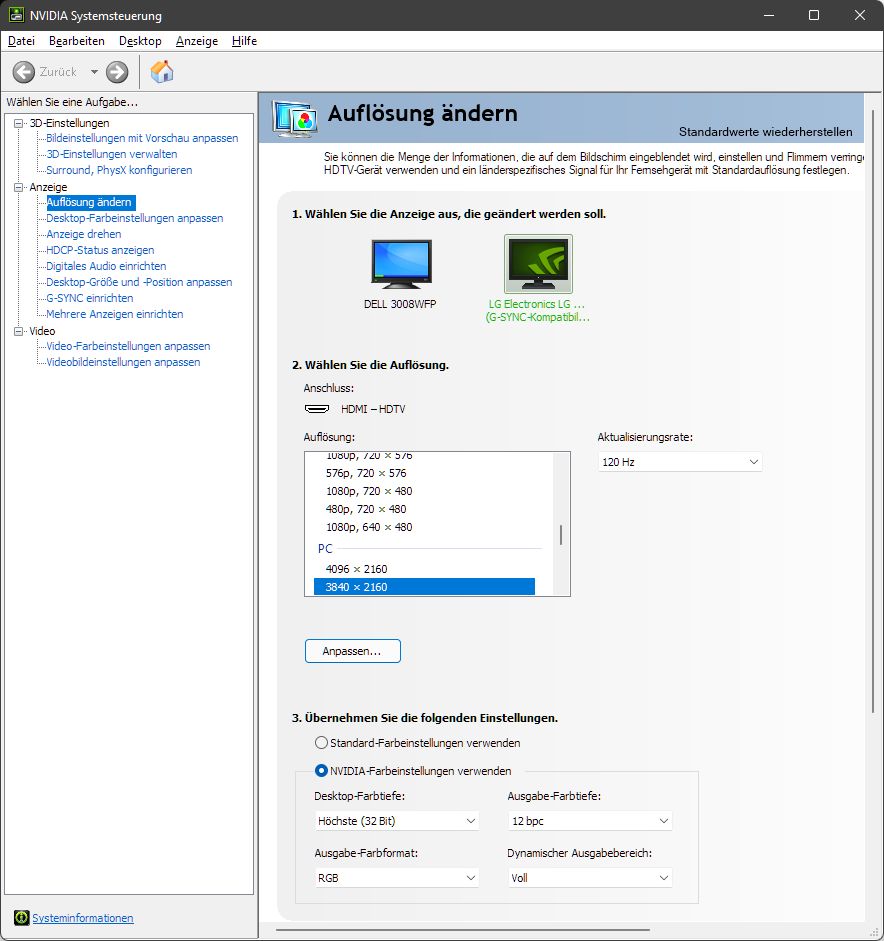884x941 pixels.
Task: Choose Standard-Farbeinstellungen verwenden radio button
Action: click(x=321, y=743)
